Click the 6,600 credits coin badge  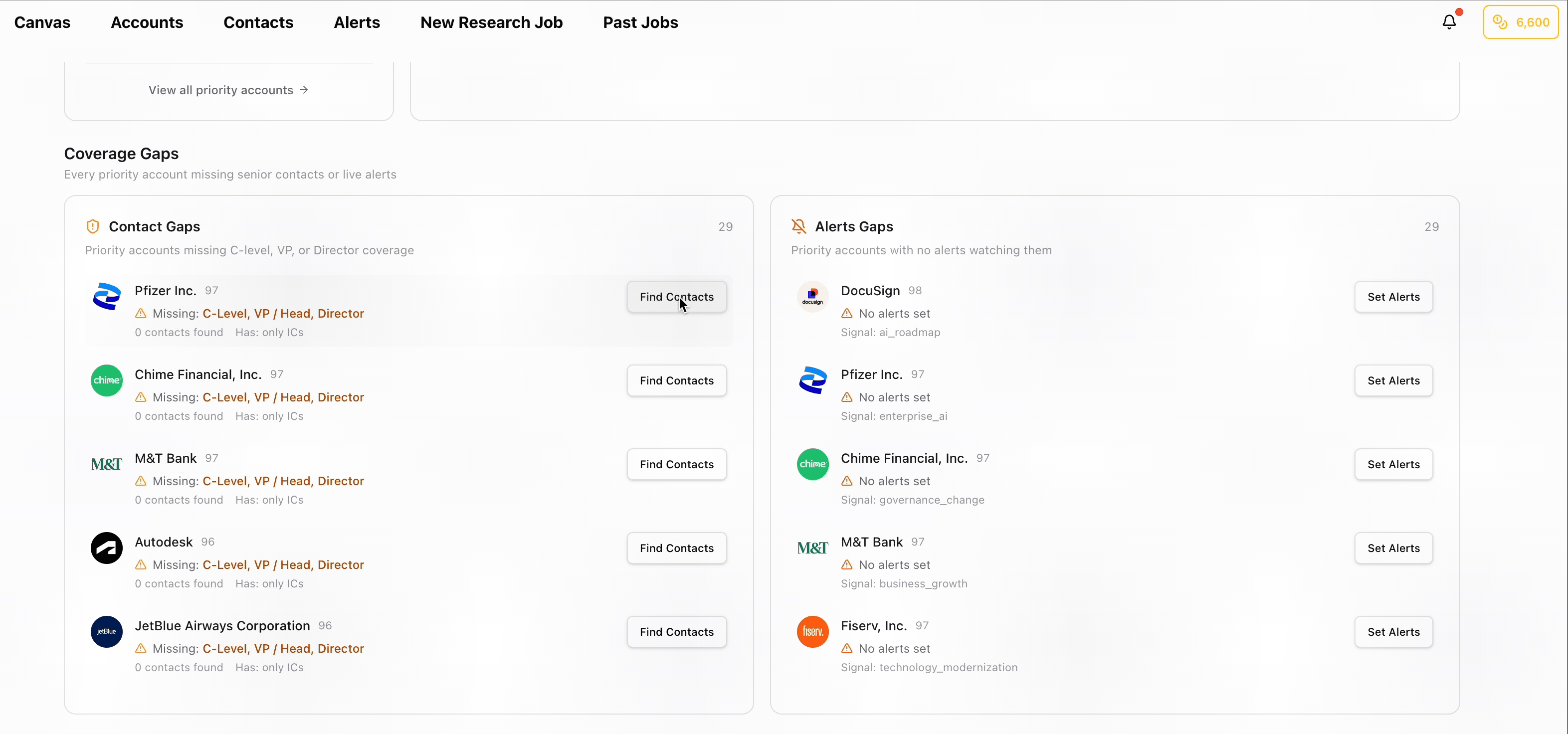(1521, 22)
